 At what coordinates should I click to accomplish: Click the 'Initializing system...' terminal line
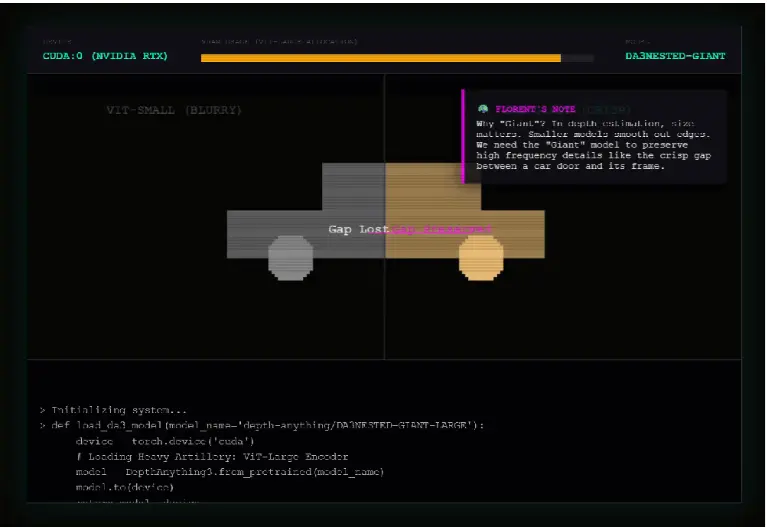click(112, 410)
